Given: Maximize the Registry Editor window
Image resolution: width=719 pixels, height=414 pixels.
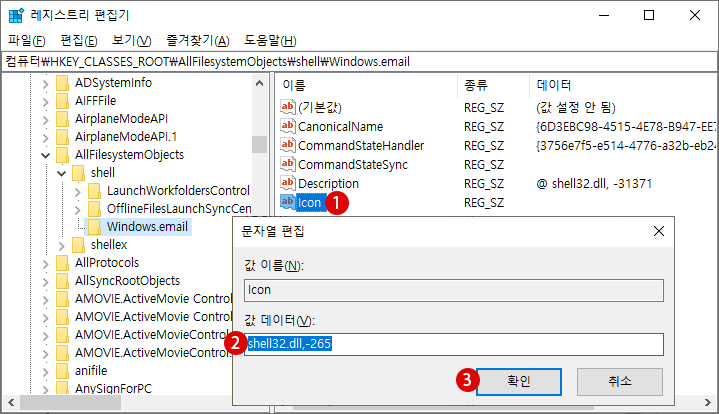Looking at the screenshot, I should pos(649,15).
